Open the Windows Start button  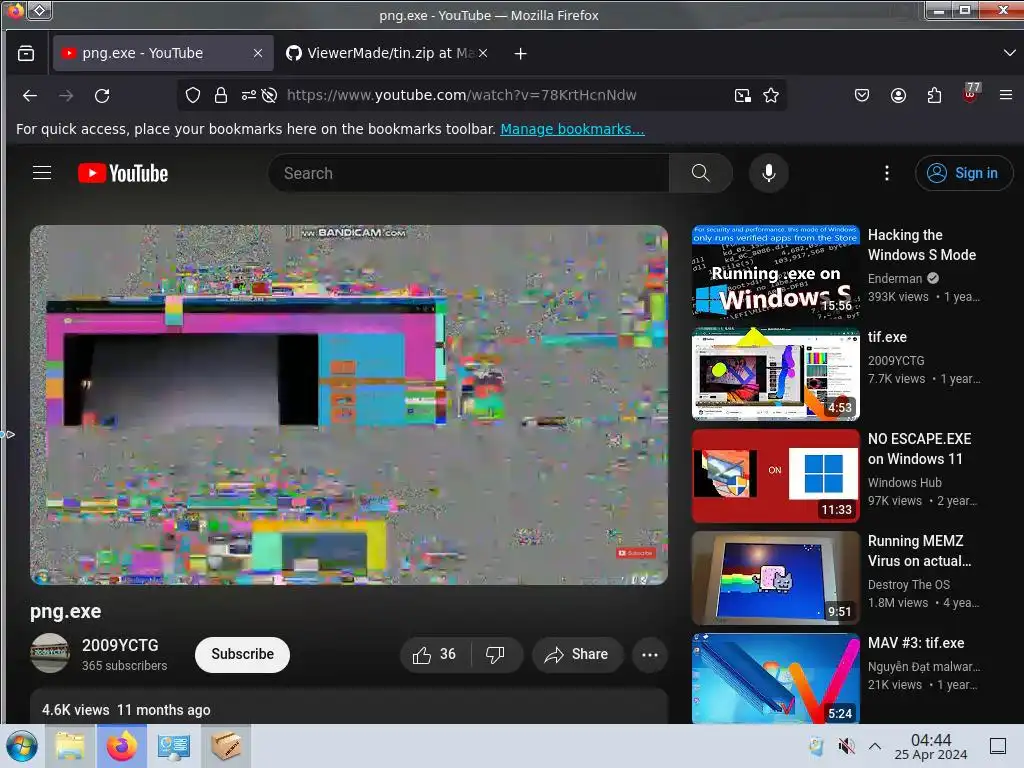click(22, 746)
